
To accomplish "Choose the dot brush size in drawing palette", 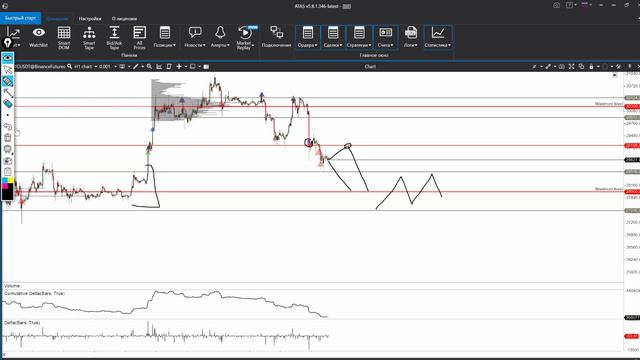I will (x=8, y=115).
